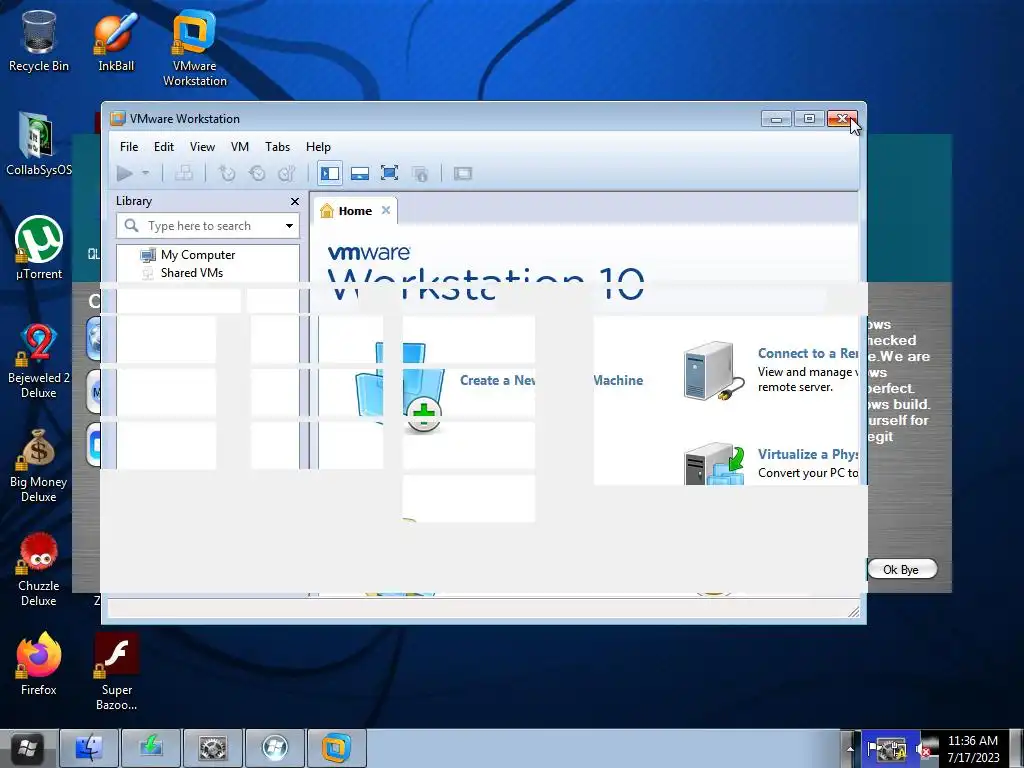Click the Ok Bye button

point(901,569)
